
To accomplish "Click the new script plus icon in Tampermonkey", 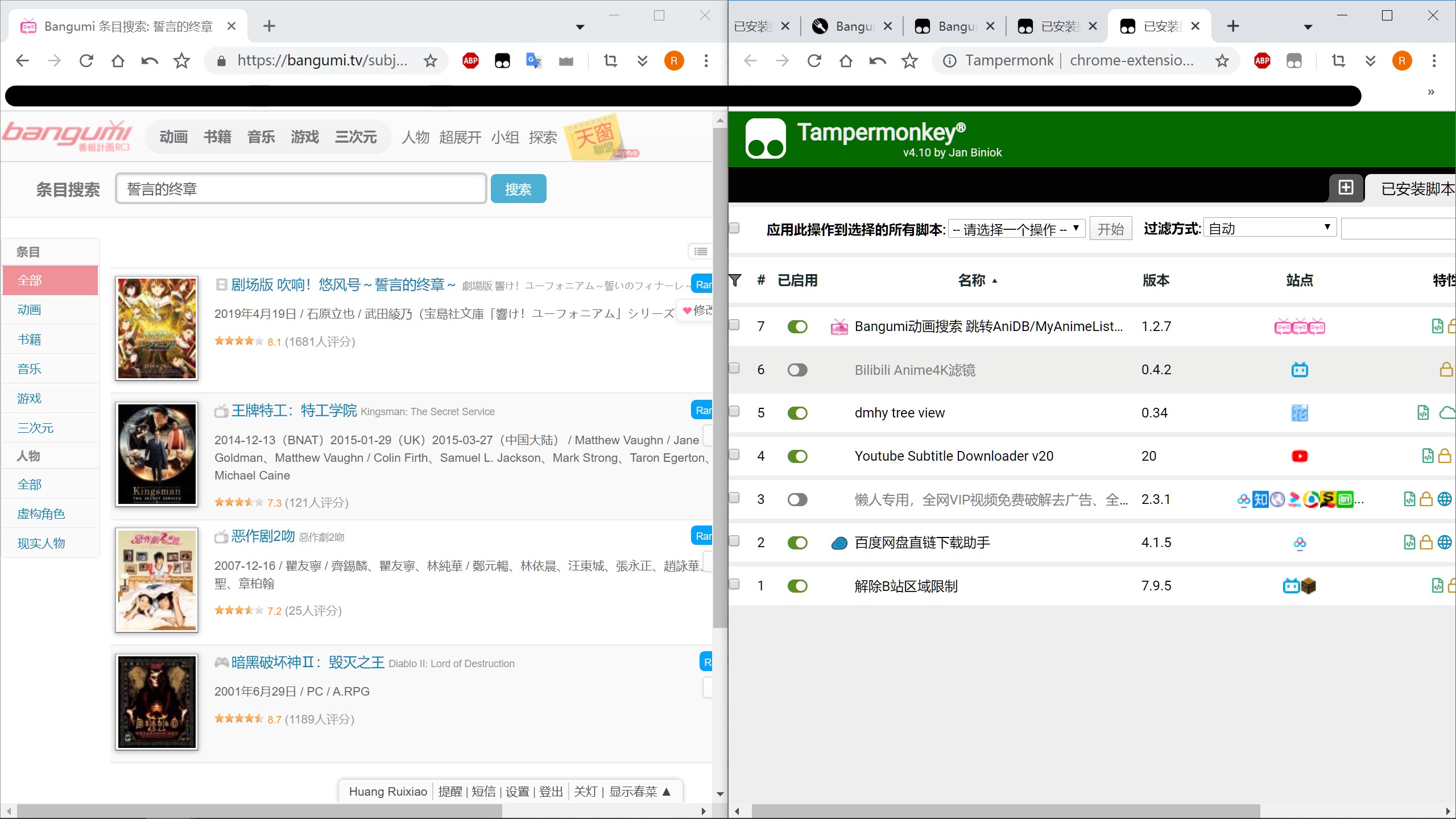I will [1346, 188].
